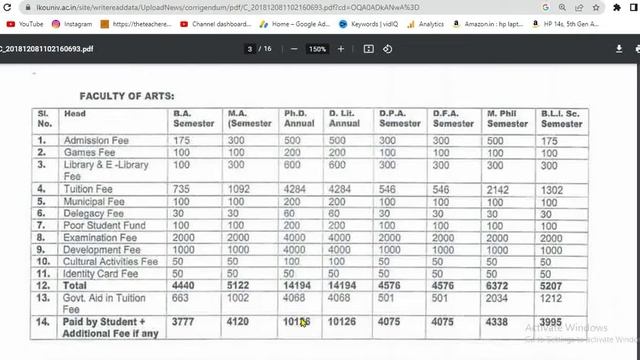Screen dimensions: 640x360
Task: Bookmark this page with the star icon
Action: point(596,7)
